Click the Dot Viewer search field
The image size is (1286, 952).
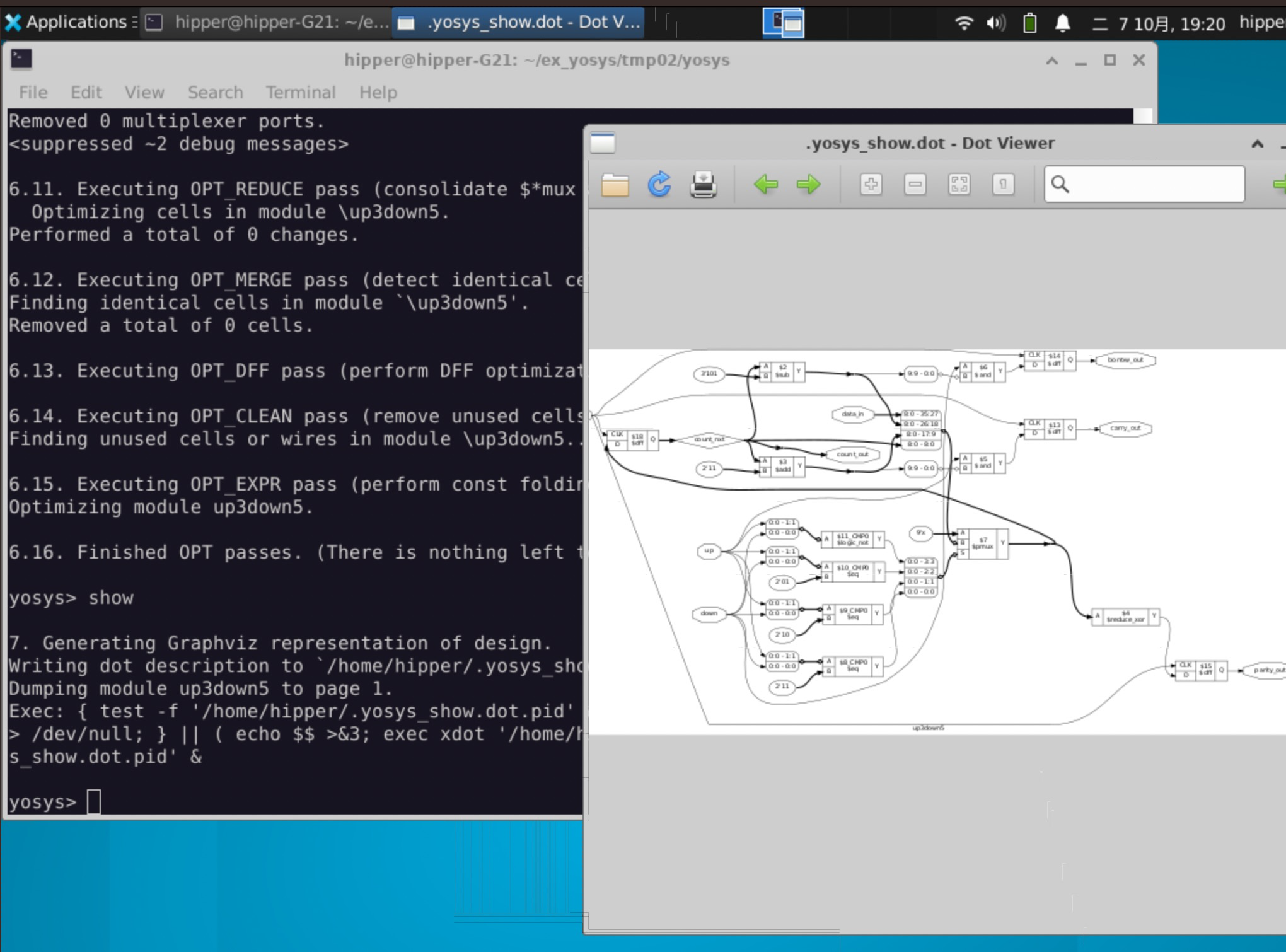1154,185
